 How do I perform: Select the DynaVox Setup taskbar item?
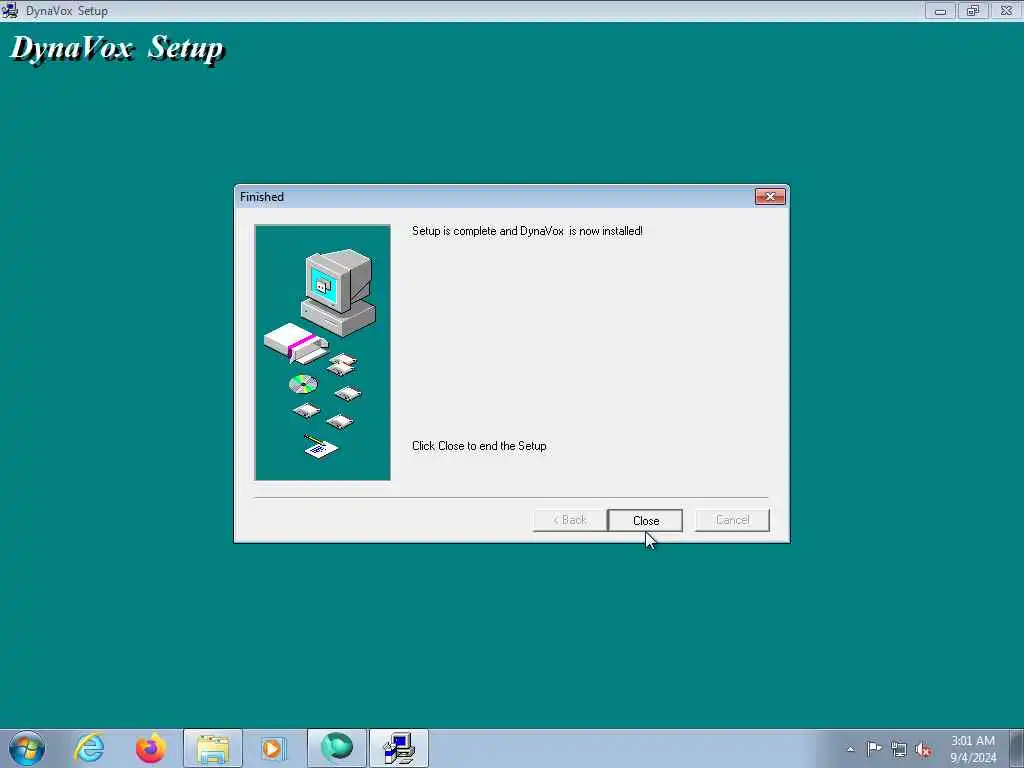[399, 748]
